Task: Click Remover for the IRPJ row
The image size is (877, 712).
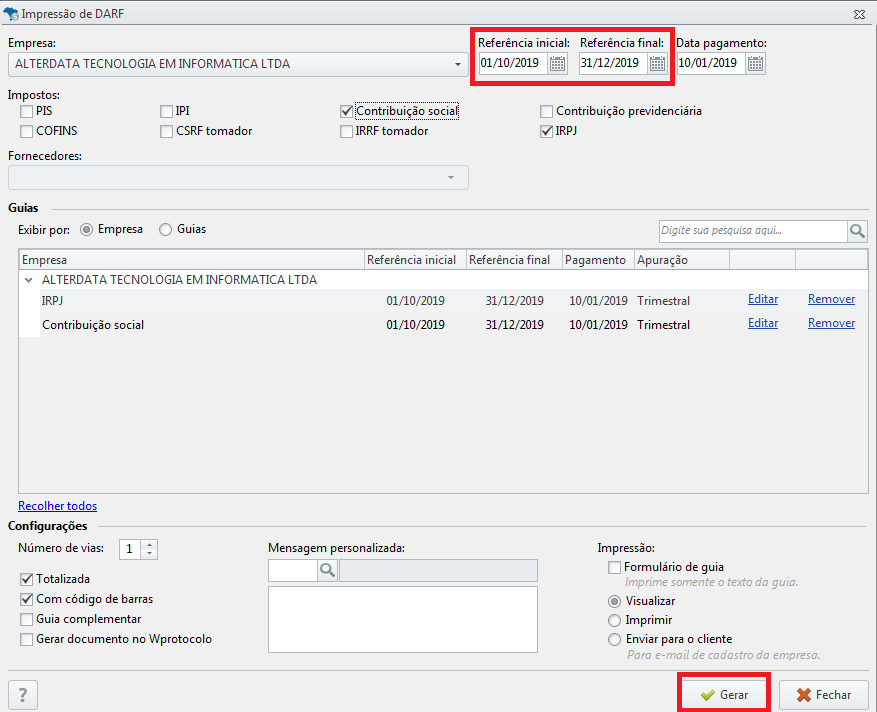Action: [x=831, y=299]
